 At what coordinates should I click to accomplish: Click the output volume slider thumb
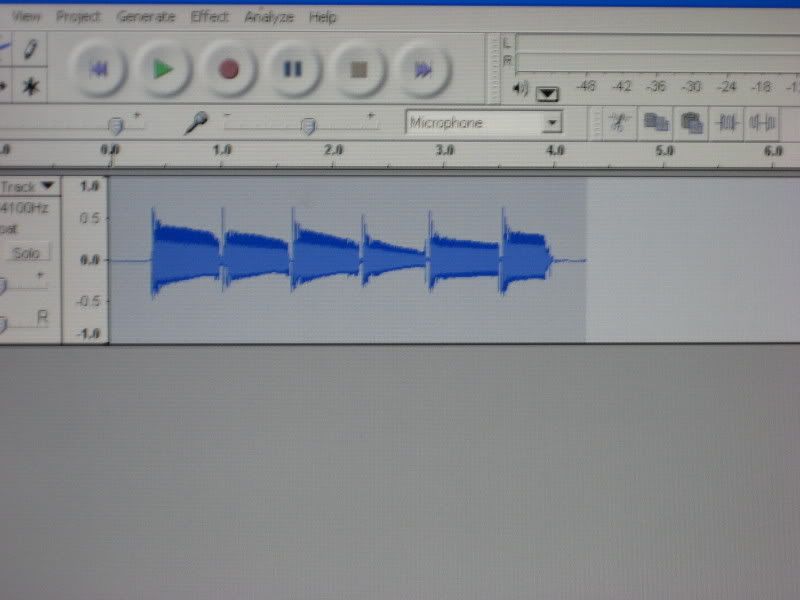pos(116,125)
